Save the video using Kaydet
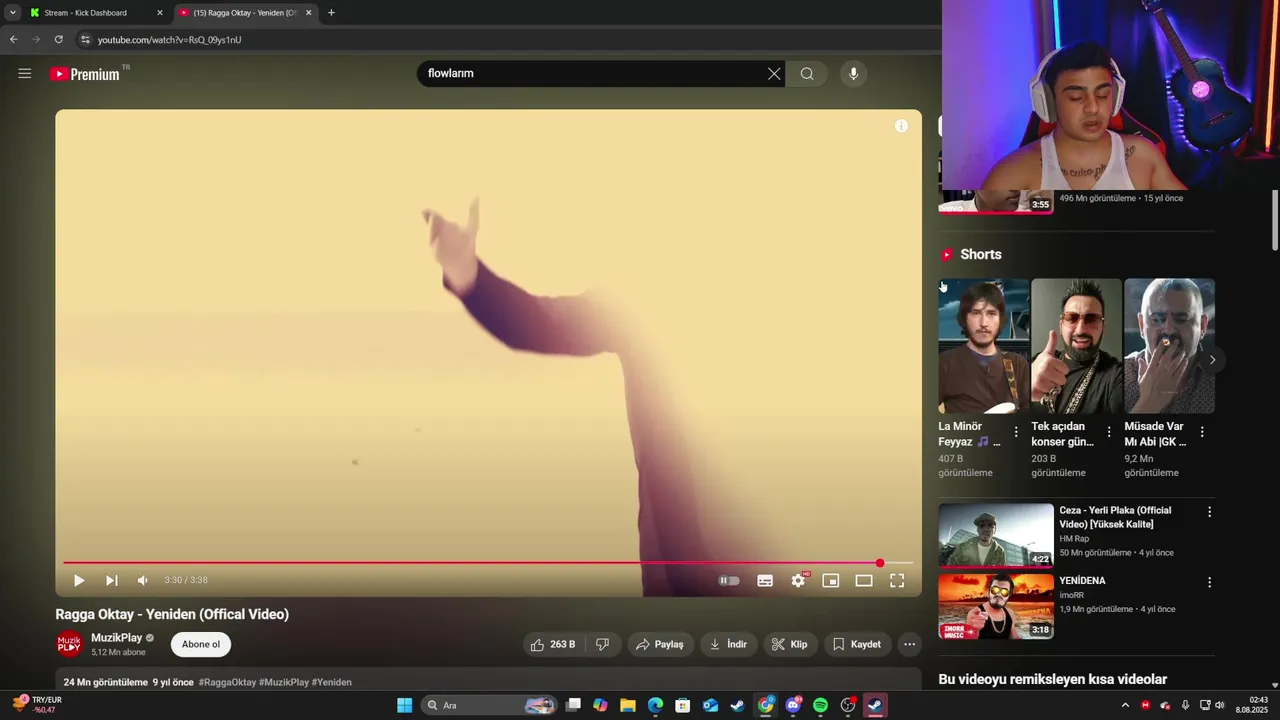Viewport: 1280px width, 720px height. coord(857,644)
